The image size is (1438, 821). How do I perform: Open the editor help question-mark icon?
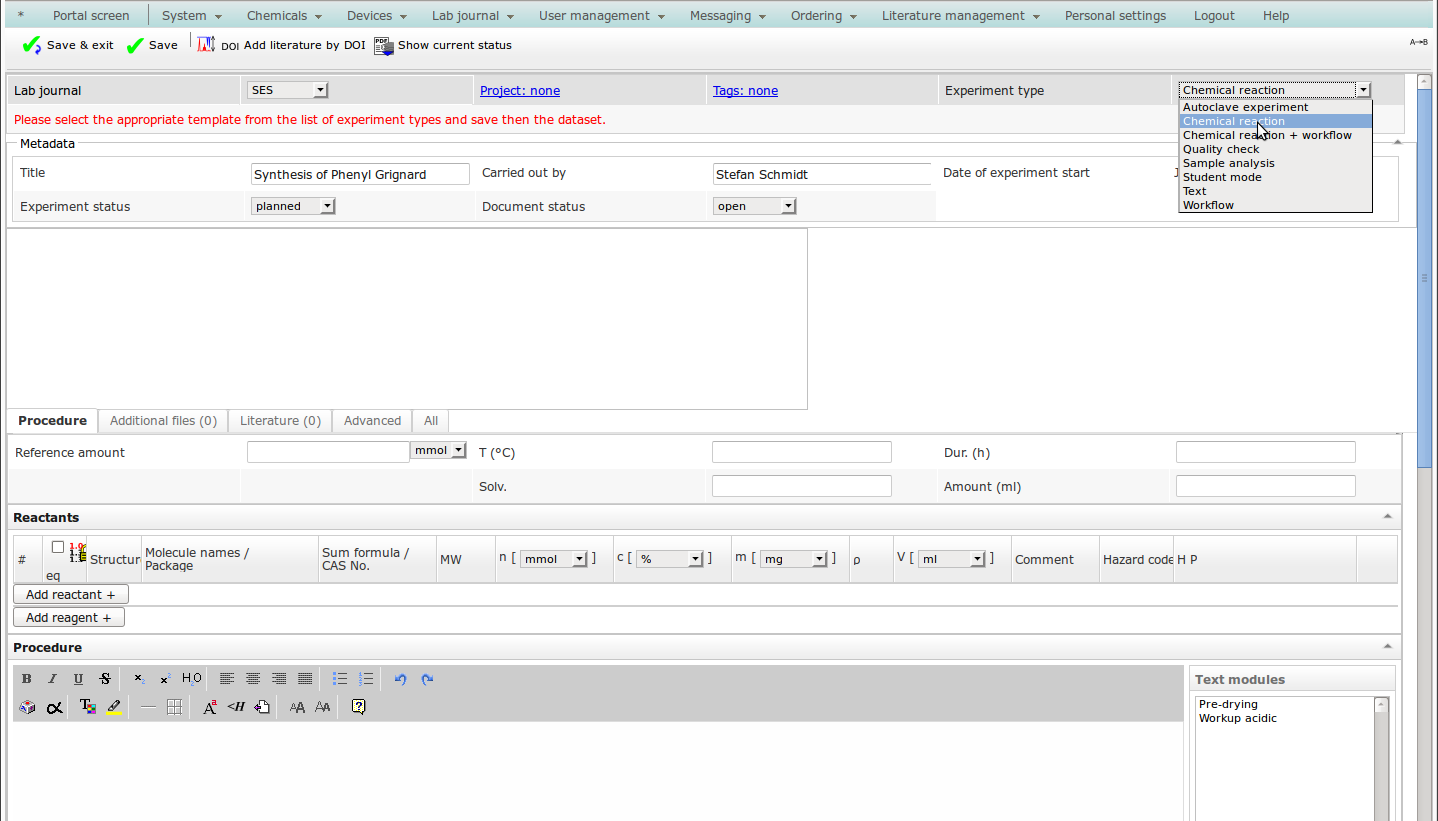359,707
